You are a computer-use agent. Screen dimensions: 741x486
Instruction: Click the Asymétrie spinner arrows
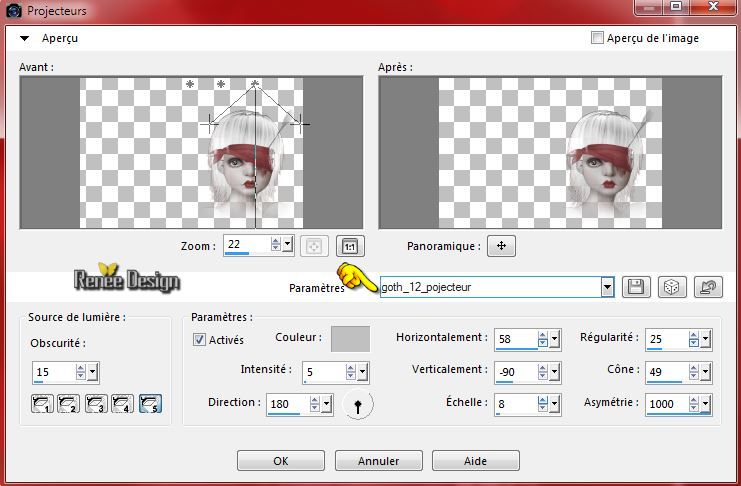tap(694, 404)
